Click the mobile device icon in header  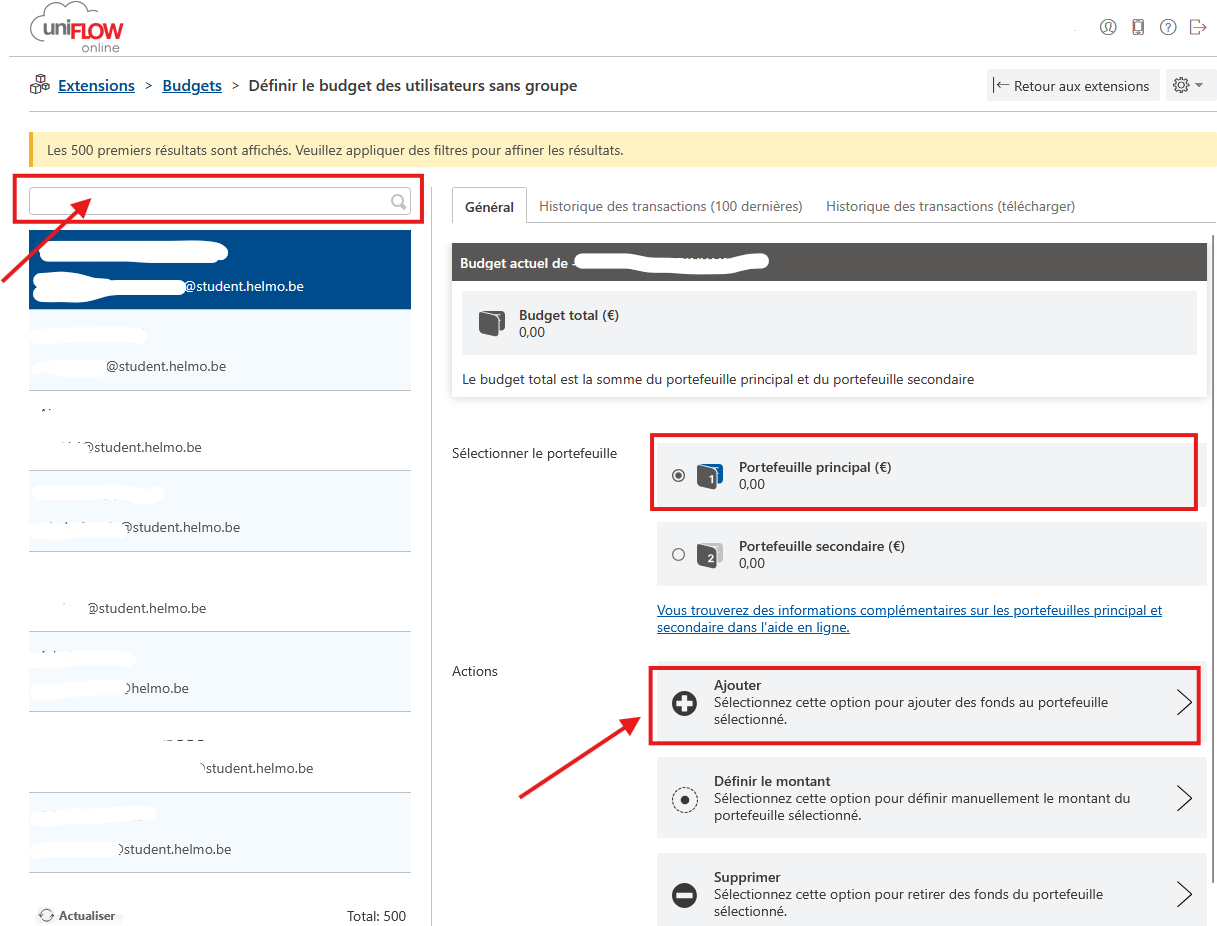(x=1138, y=27)
